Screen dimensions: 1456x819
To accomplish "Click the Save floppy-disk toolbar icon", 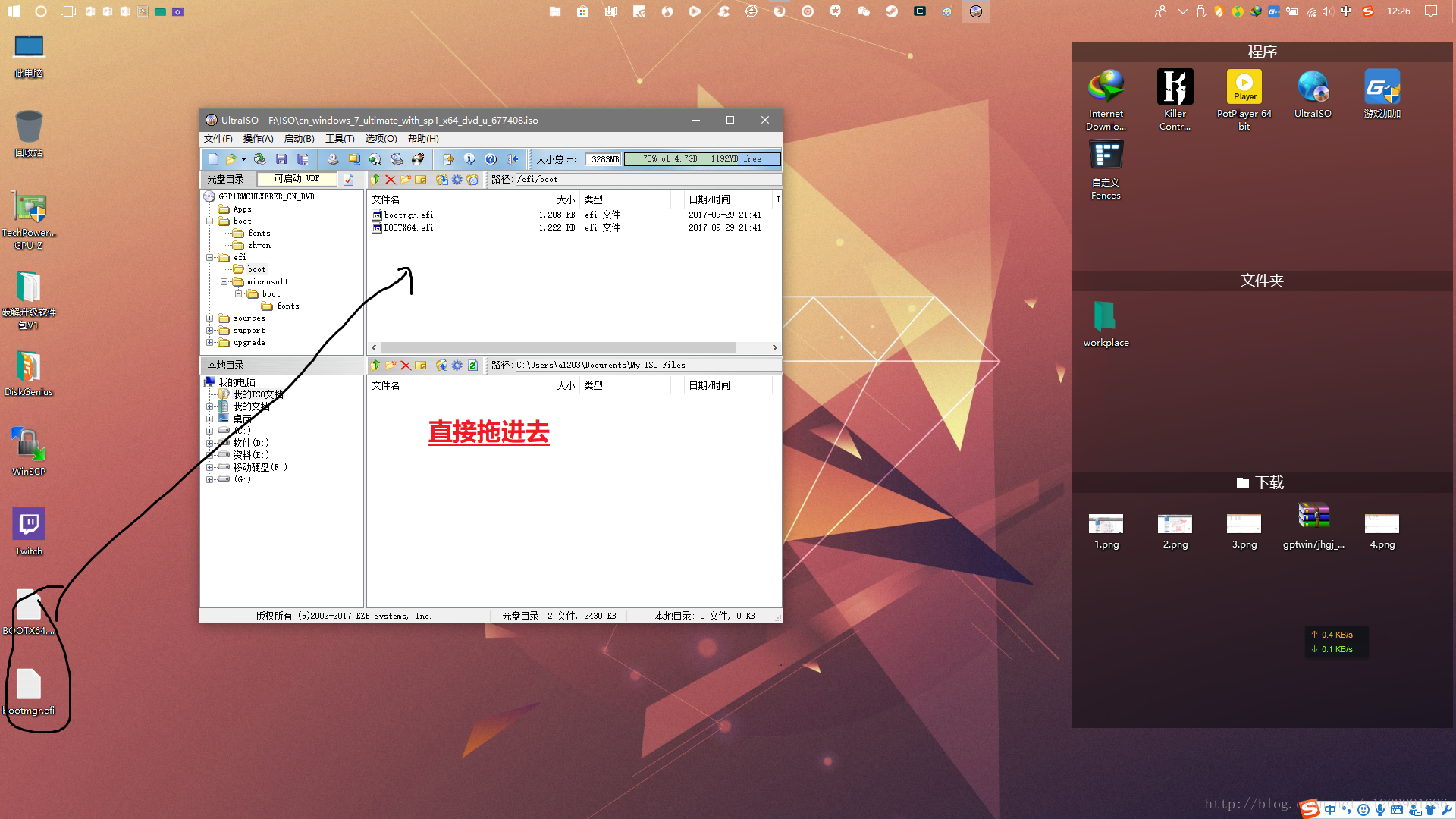I will (281, 159).
